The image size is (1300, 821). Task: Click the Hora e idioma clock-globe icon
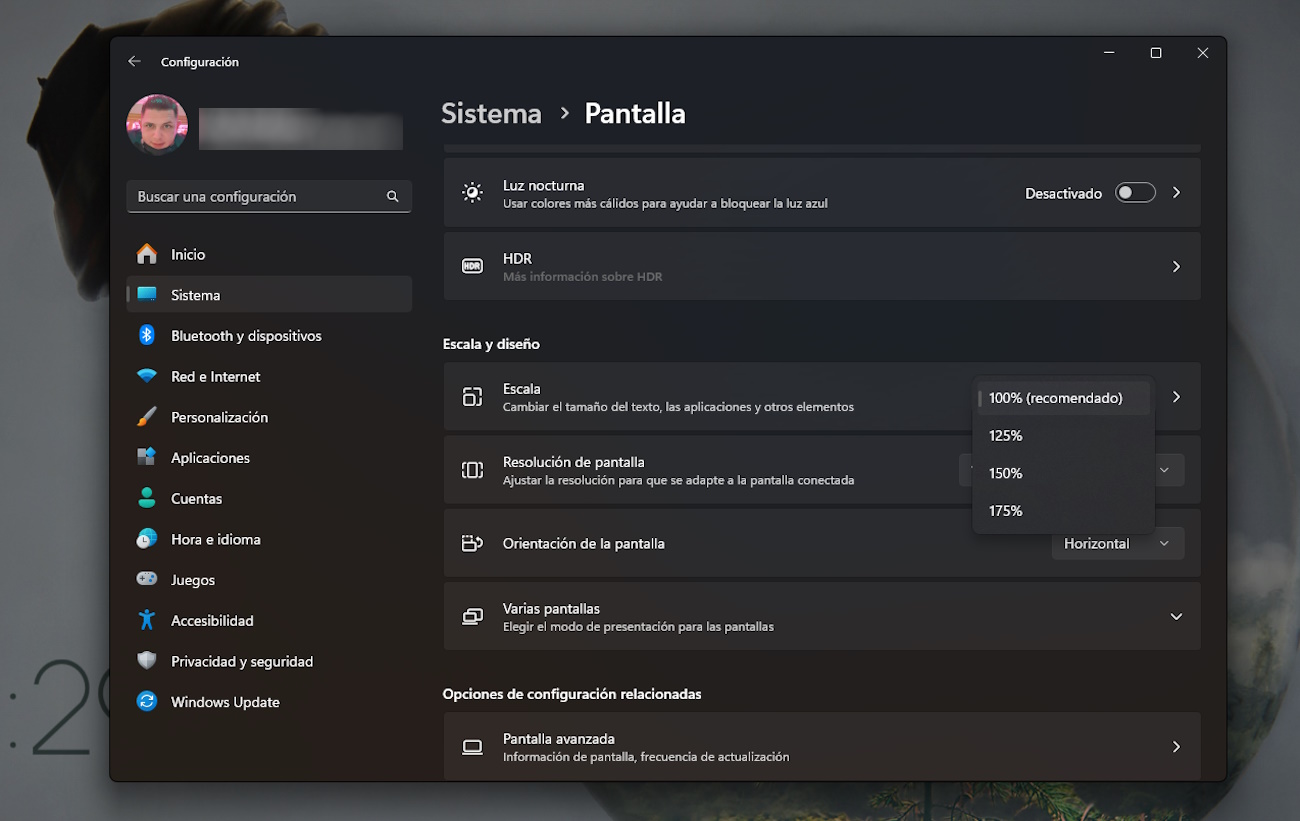[147, 539]
